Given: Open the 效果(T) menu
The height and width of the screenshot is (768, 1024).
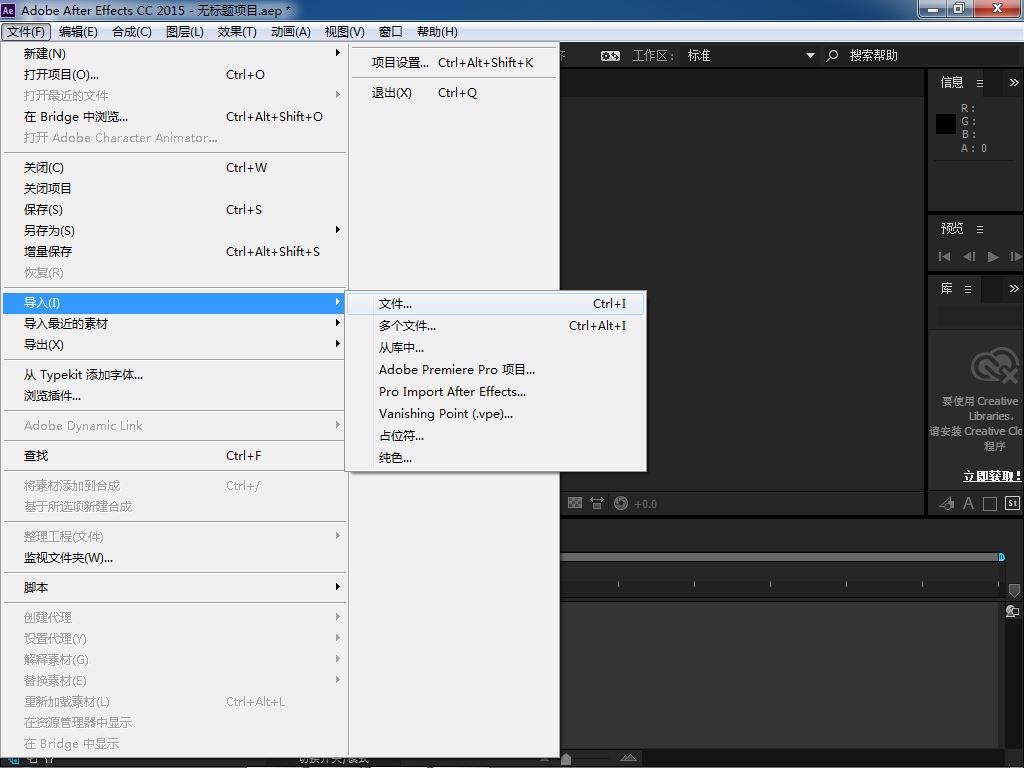Looking at the screenshot, I should 236,32.
